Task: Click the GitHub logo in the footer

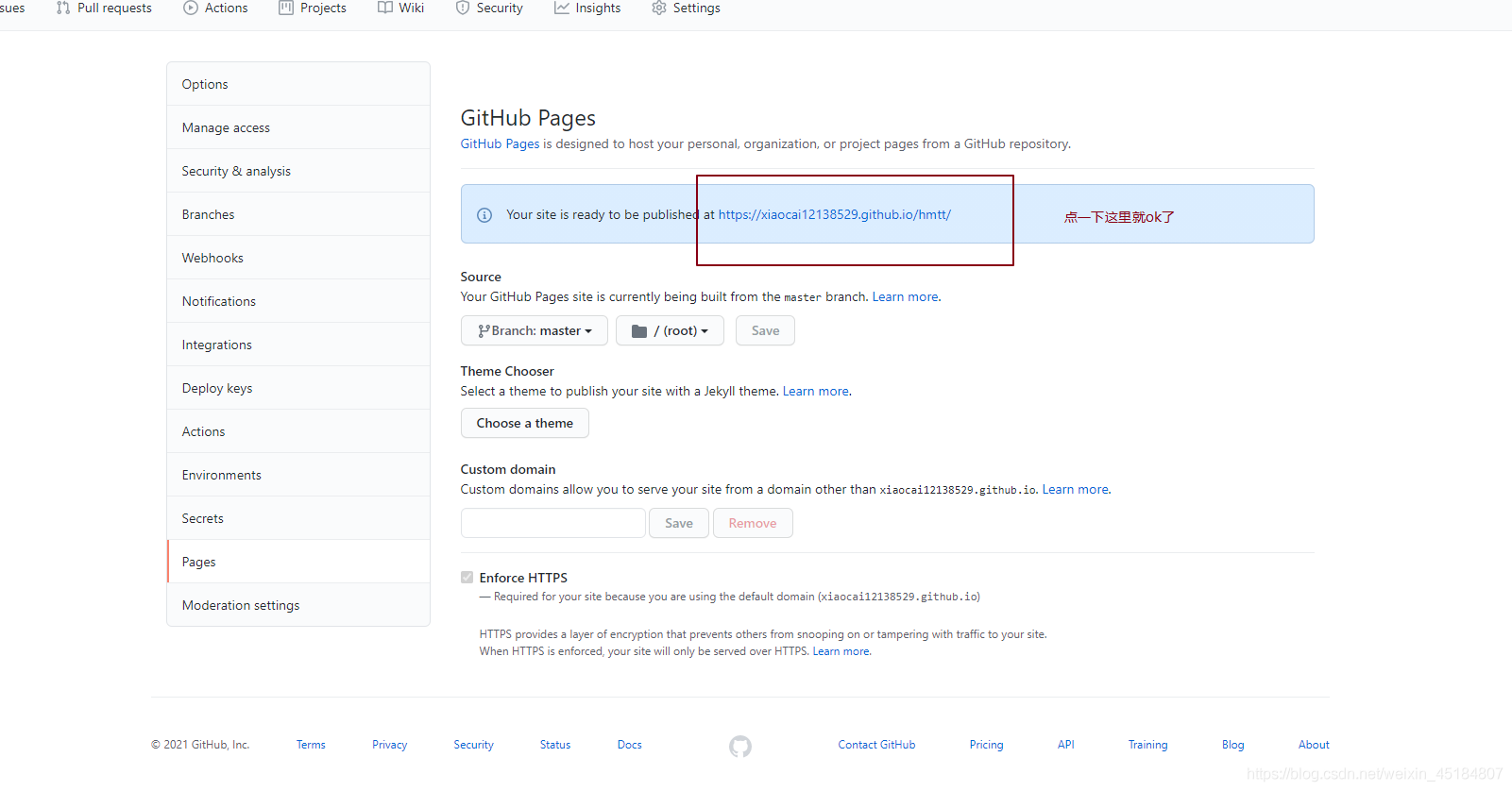Action: (740, 747)
